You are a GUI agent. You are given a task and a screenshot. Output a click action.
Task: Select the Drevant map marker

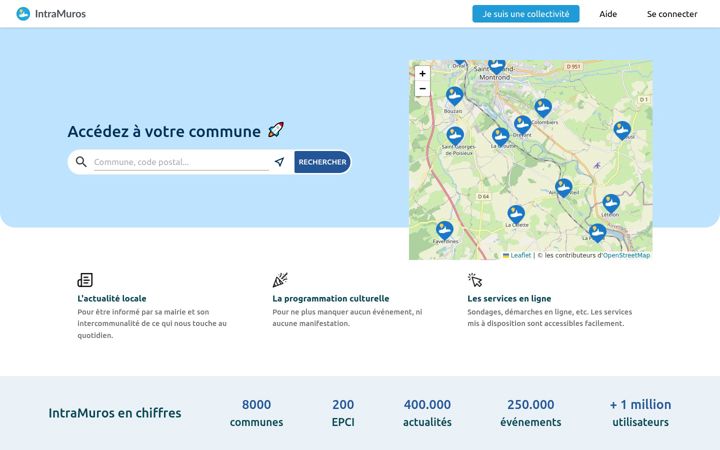[523, 125]
